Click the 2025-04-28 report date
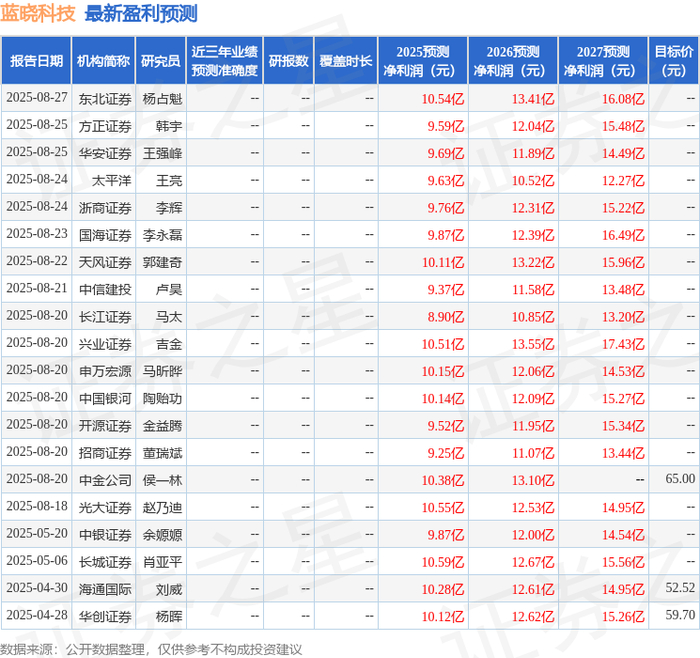Image resolution: width=700 pixels, height=658 pixels. point(37,615)
